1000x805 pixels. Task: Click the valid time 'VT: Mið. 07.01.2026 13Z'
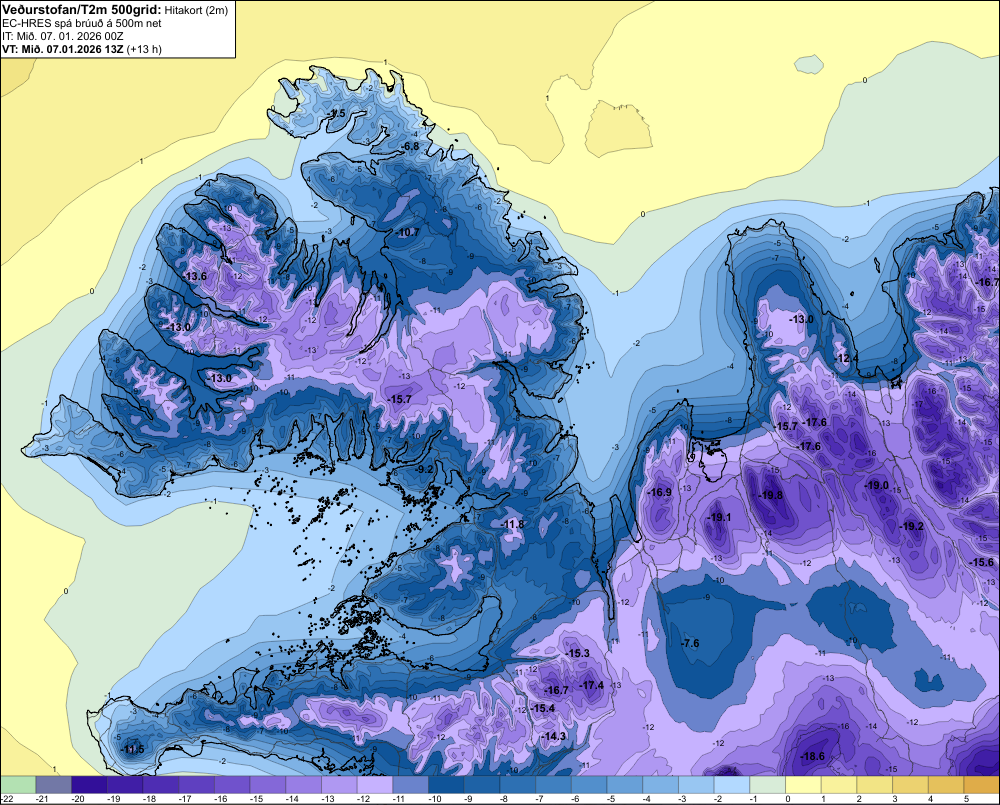click(x=63, y=49)
